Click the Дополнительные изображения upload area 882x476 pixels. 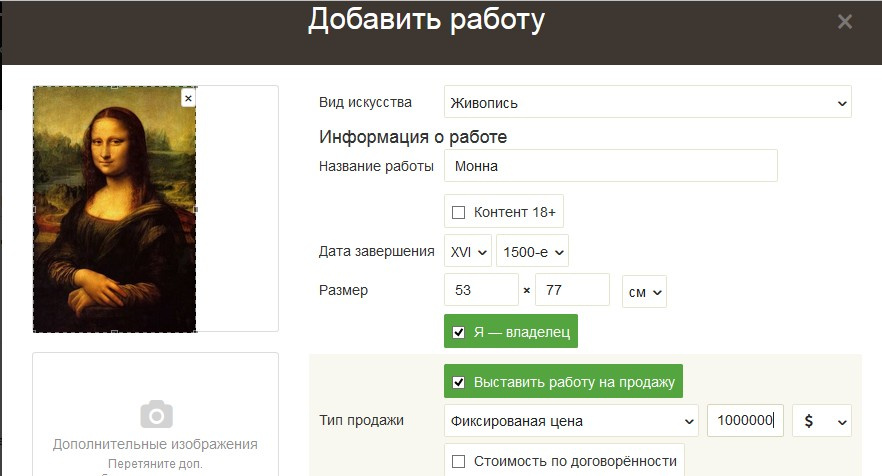155,430
